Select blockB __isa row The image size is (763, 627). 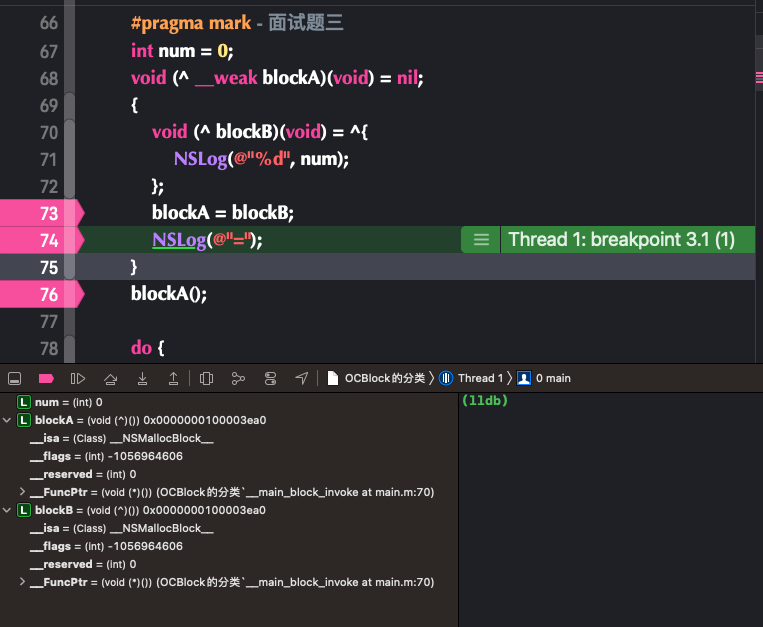point(229,528)
